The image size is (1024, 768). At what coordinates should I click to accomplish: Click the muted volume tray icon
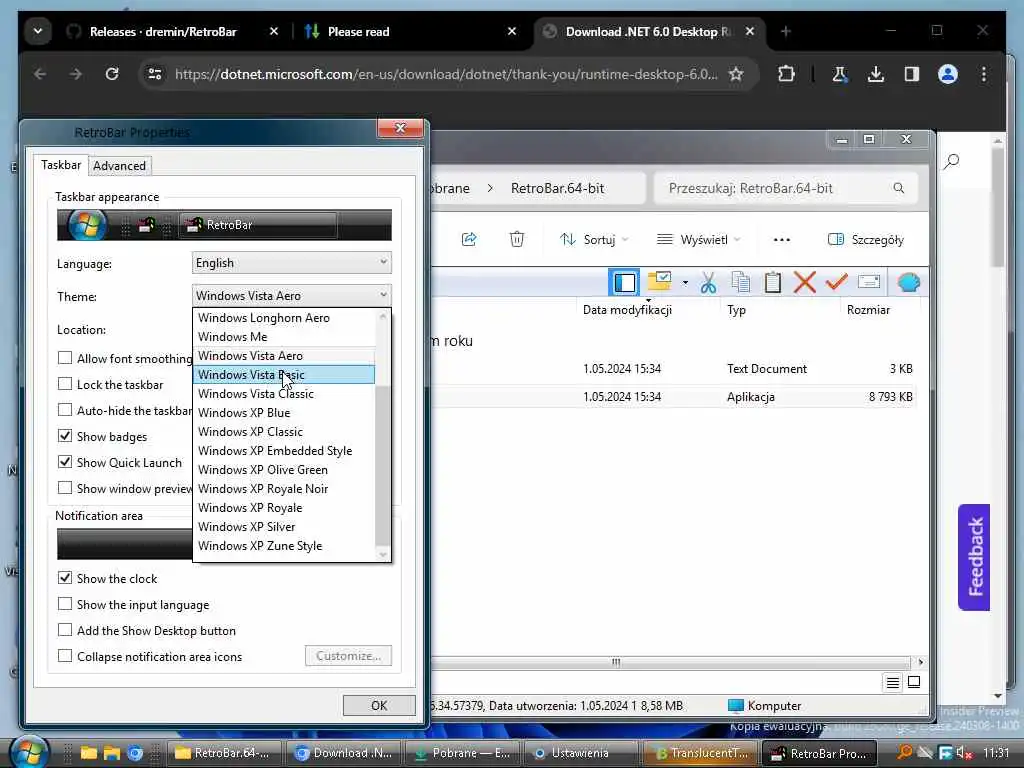click(x=964, y=753)
